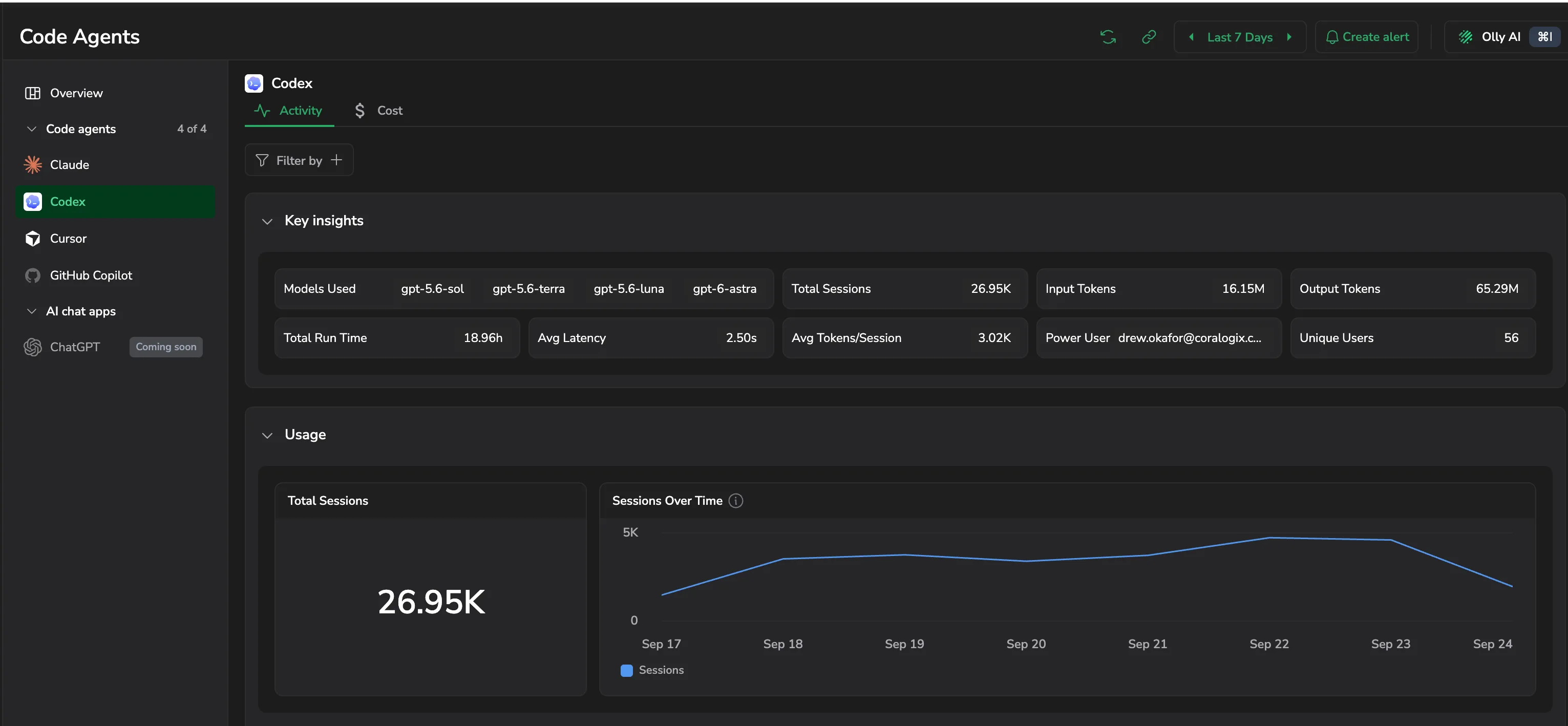Image resolution: width=1568 pixels, height=726 pixels.
Task: Select Claude in the sidebar
Action: 115,165
